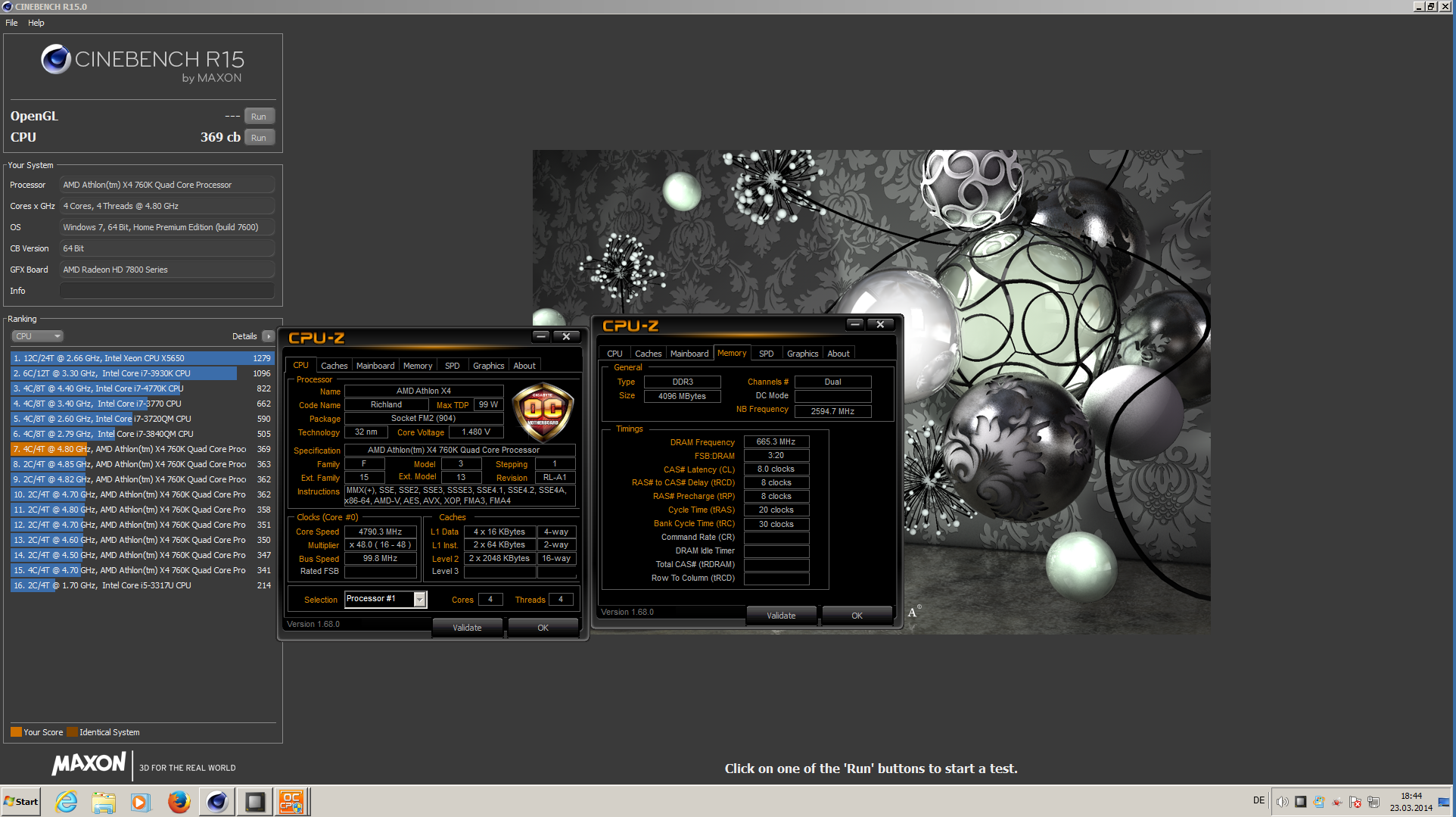Screen dimensions: 1456x817
Task: Close the left CPU-Z window
Action: [566, 336]
